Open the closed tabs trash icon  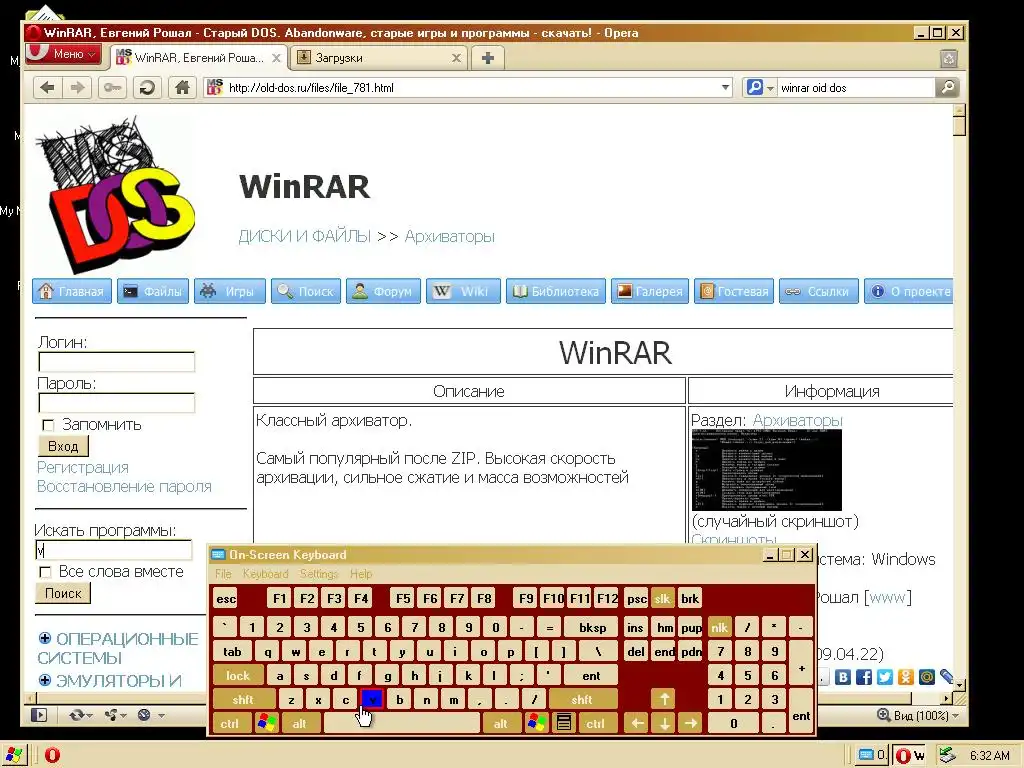coord(949,59)
